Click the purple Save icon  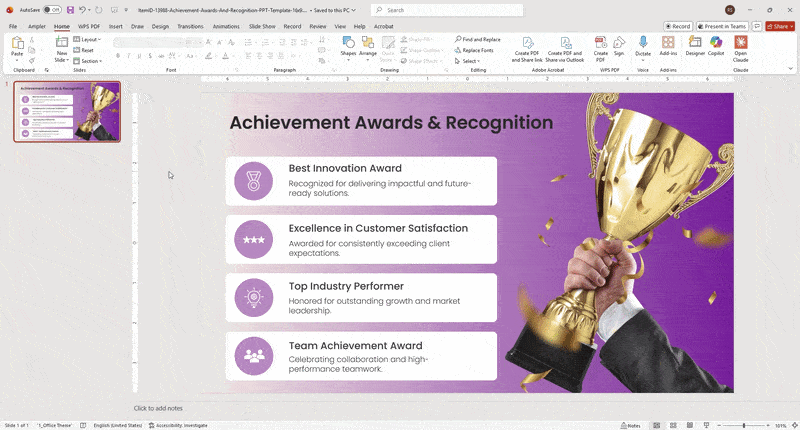tap(70, 10)
